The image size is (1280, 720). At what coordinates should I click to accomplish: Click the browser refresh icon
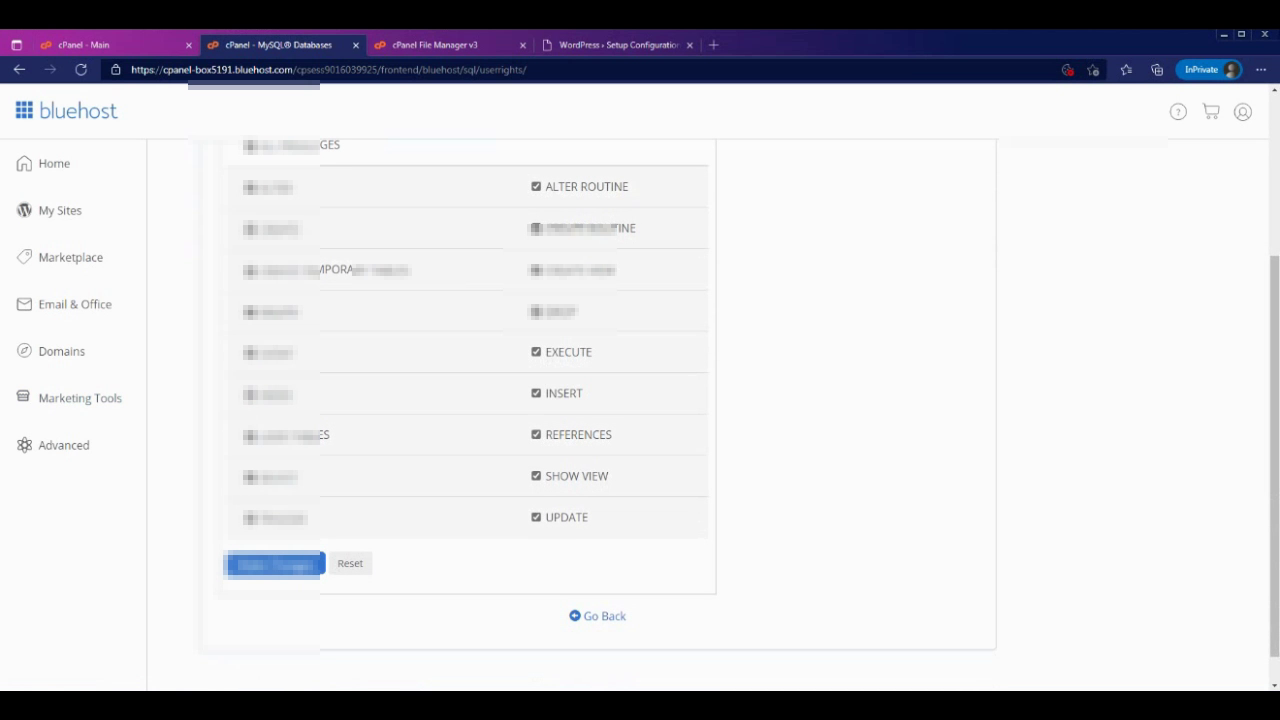[81, 70]
